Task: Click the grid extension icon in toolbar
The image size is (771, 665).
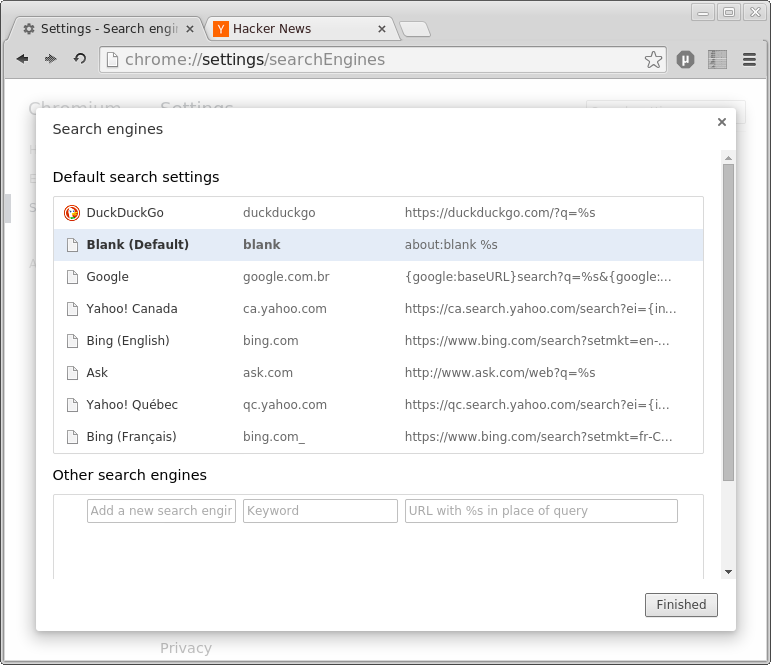Action: pyautogui.click(x=717, y=60)
